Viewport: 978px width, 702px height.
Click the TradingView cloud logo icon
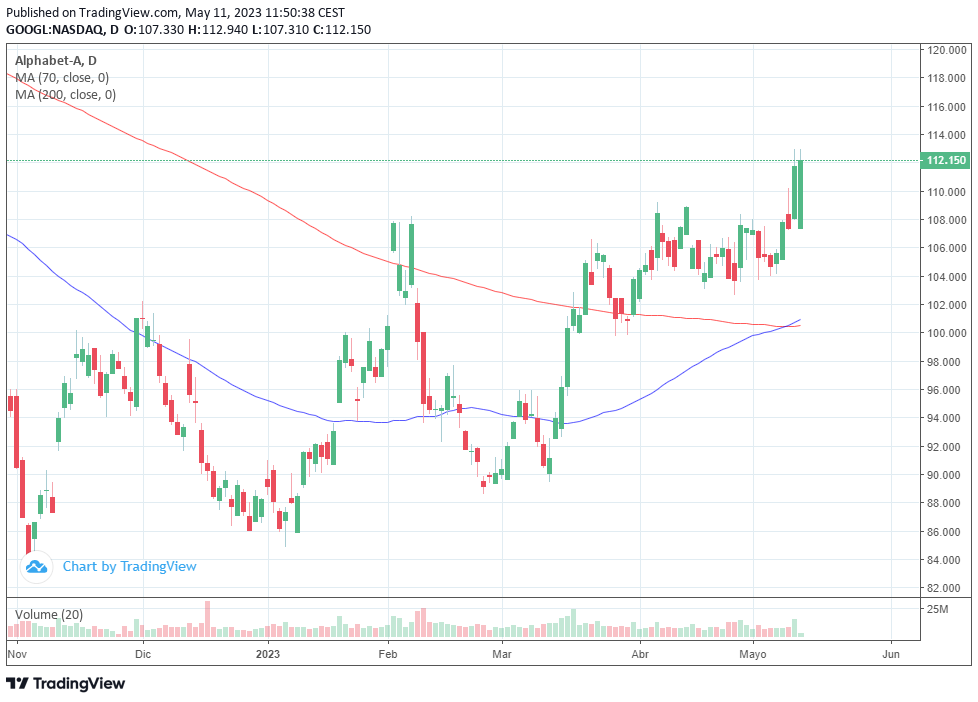click(x=36, y=567)
